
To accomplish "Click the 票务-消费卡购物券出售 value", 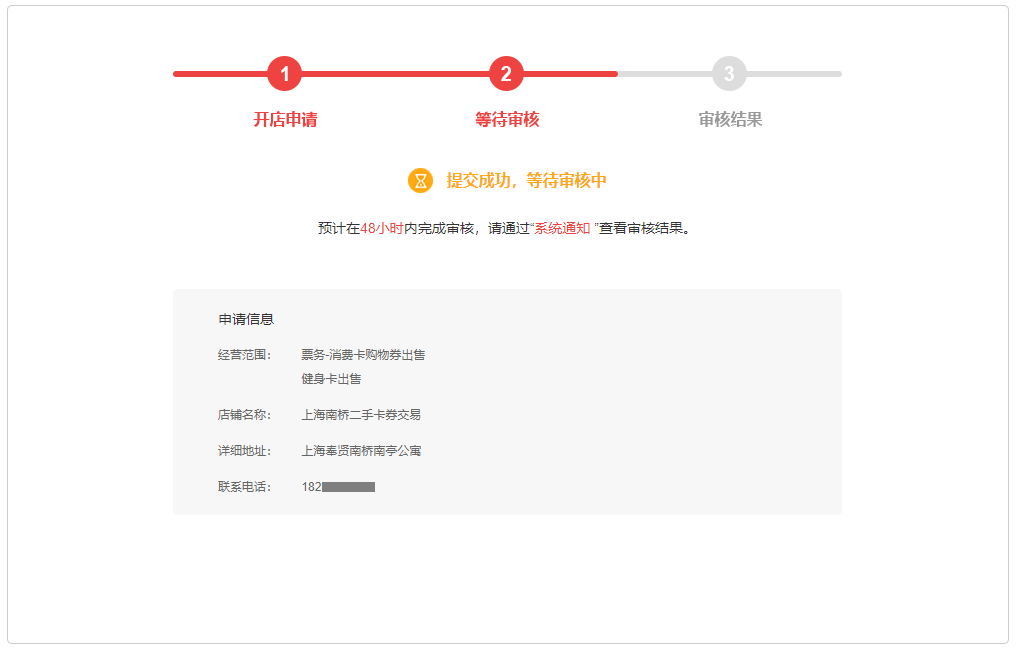I will 363,355.
